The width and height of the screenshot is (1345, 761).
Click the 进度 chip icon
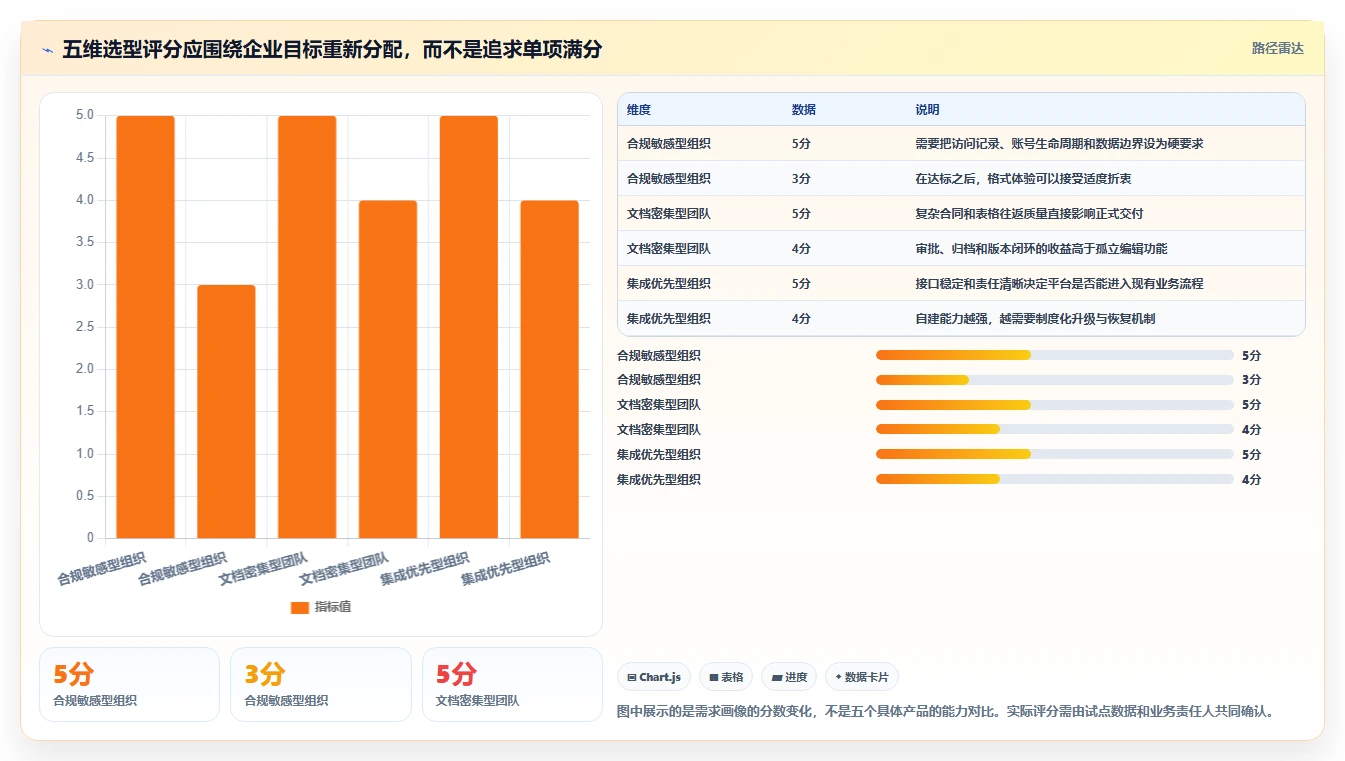pyautogui.click(x=777, y=677)
